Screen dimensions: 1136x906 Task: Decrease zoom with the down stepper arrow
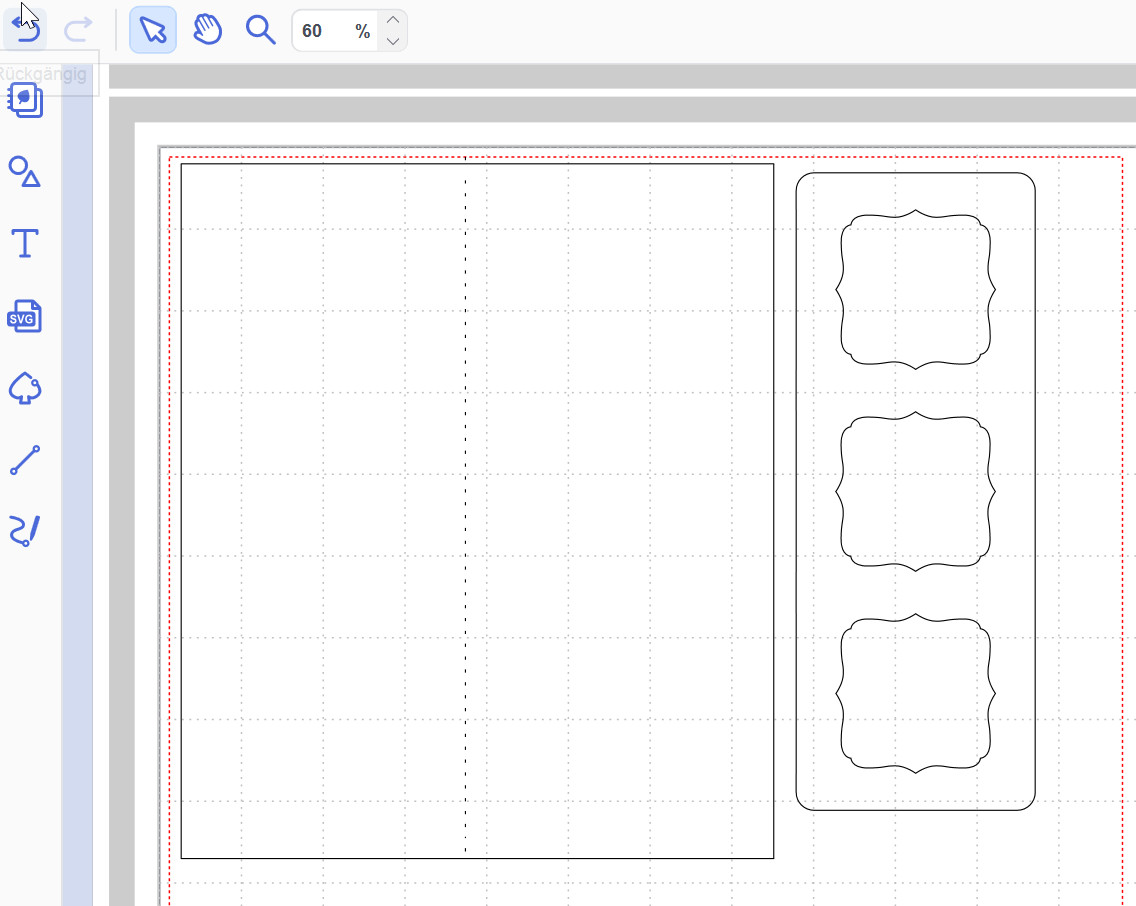[393, 41]
